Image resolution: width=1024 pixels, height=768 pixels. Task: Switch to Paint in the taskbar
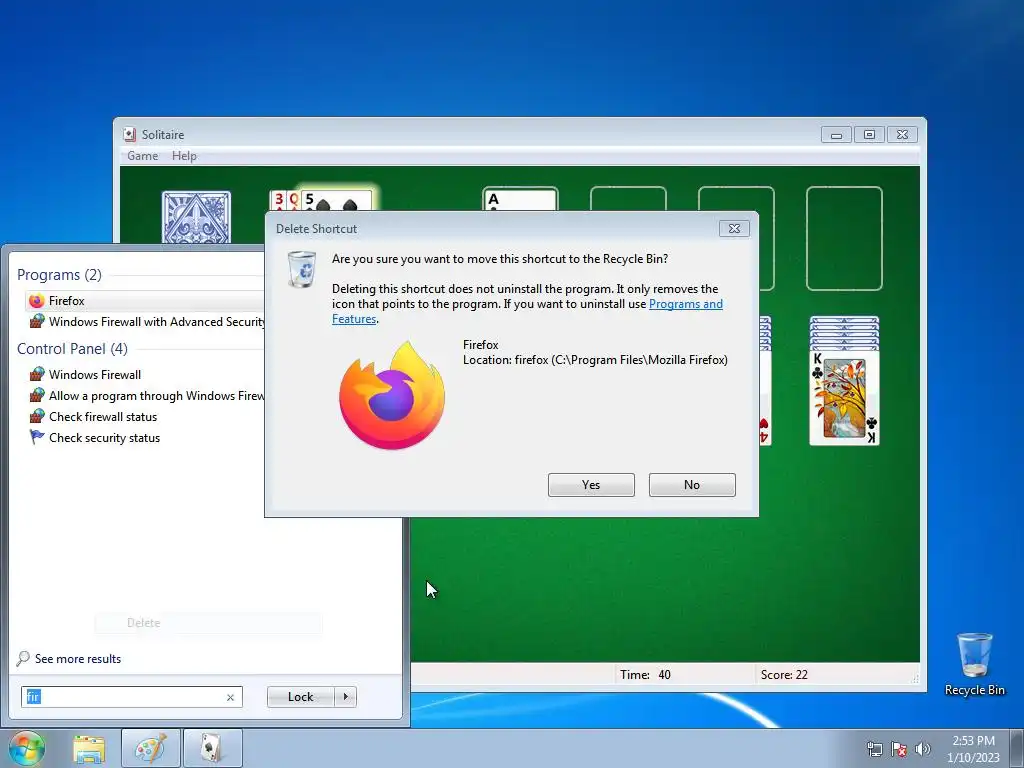point(151,748)
